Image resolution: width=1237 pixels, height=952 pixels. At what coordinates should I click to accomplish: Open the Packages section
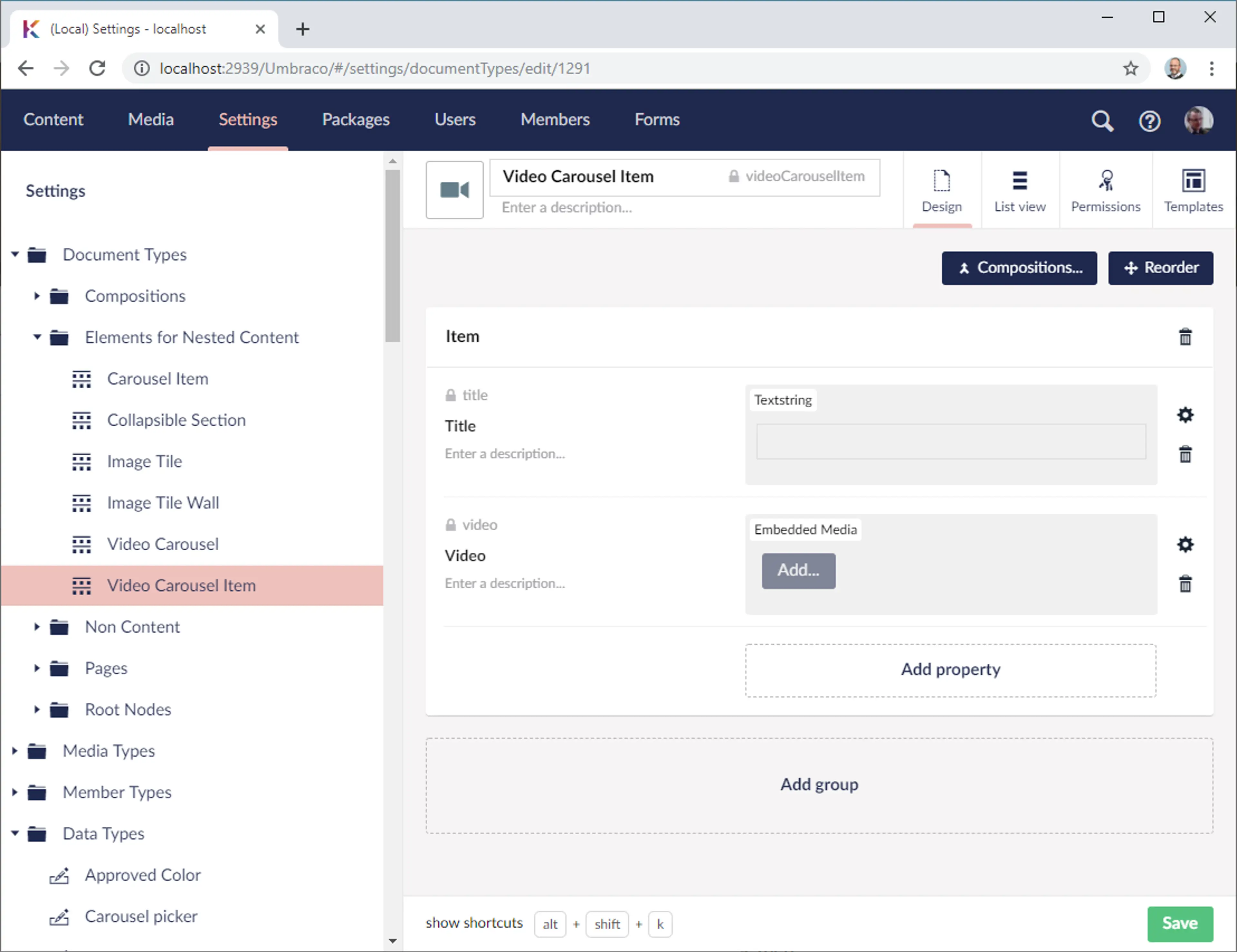click(x=356, y=120)
